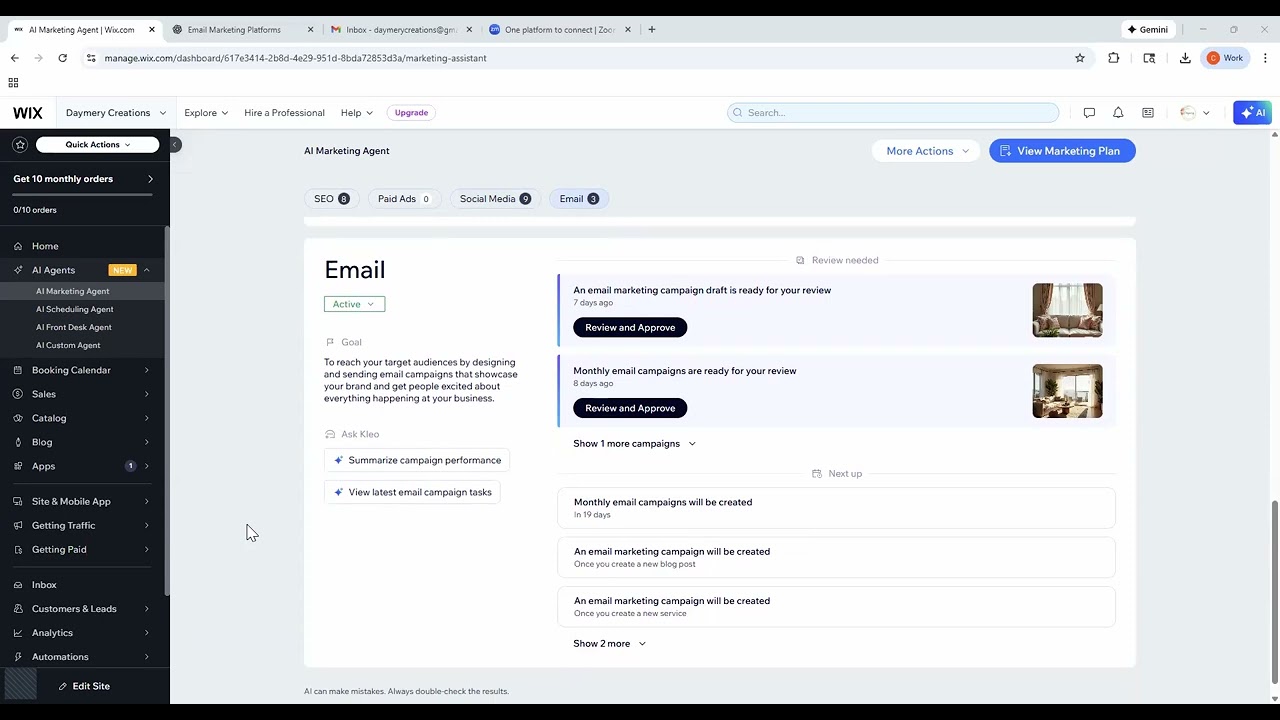1280x720 pixels.
Task: Click the browser back arrow
Action: tap(14, 58)
